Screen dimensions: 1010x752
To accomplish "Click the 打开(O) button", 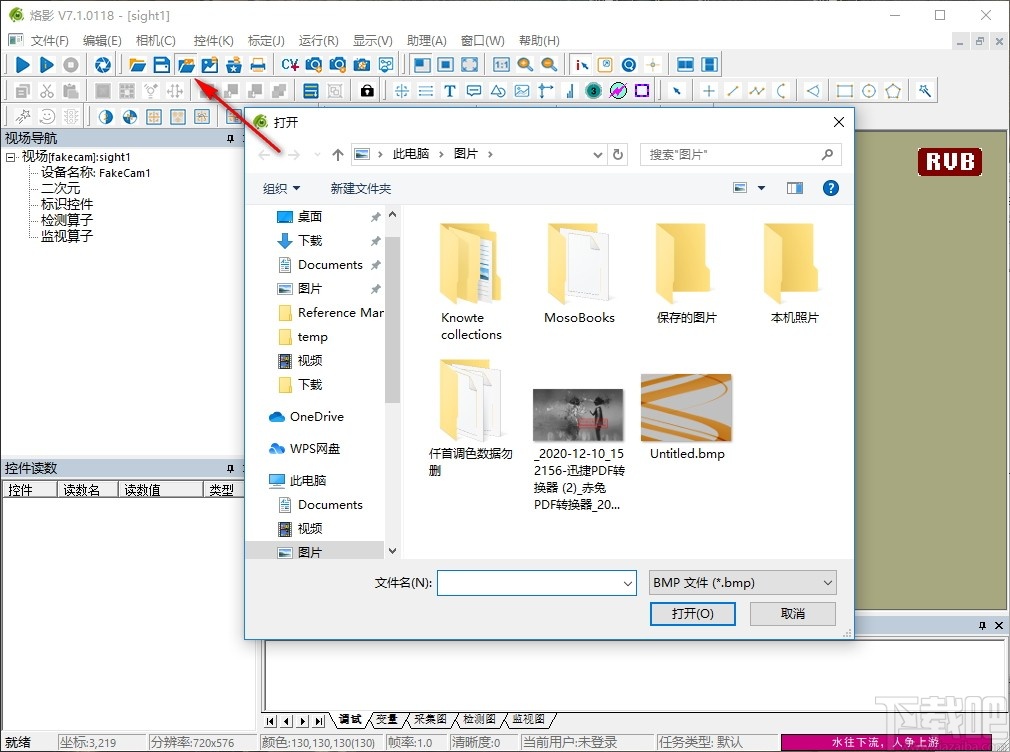I will click(692, 613).
